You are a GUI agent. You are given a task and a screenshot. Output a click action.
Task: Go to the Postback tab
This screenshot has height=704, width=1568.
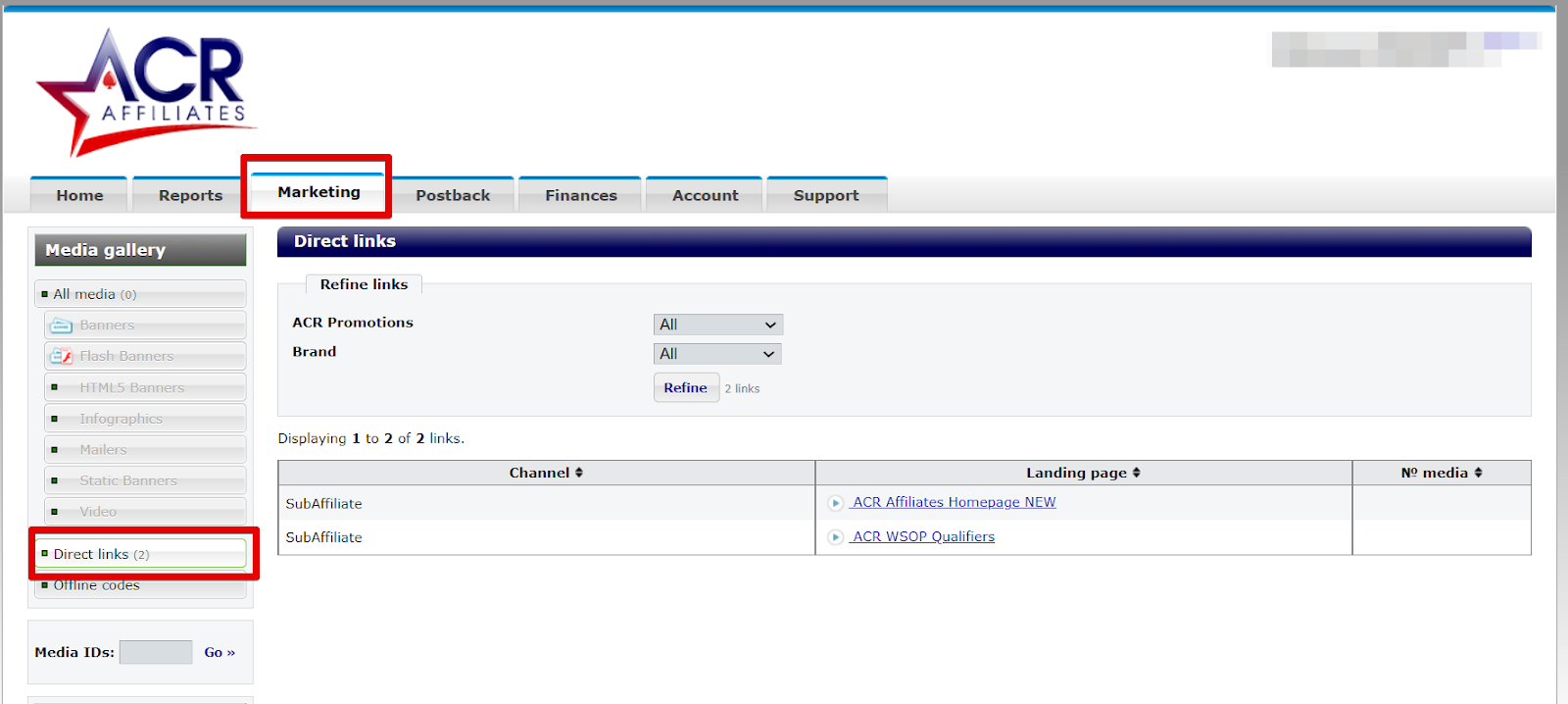452,195
